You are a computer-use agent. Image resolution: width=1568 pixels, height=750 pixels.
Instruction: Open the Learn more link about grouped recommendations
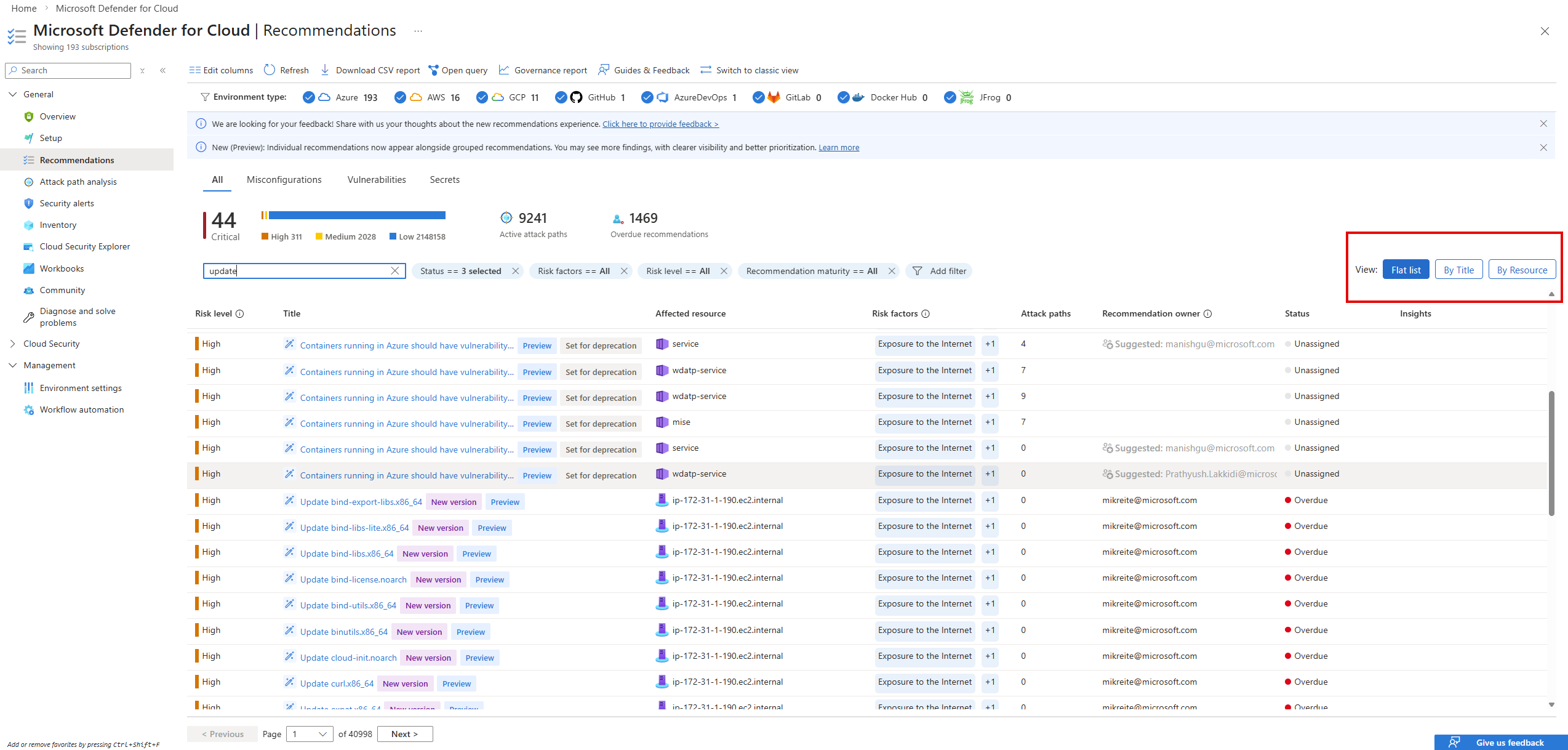(x=838, y=147)
